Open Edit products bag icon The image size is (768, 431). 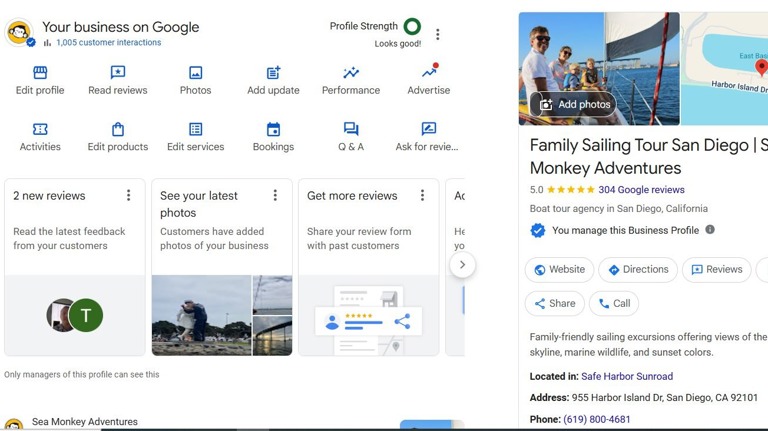coord(118,129)
